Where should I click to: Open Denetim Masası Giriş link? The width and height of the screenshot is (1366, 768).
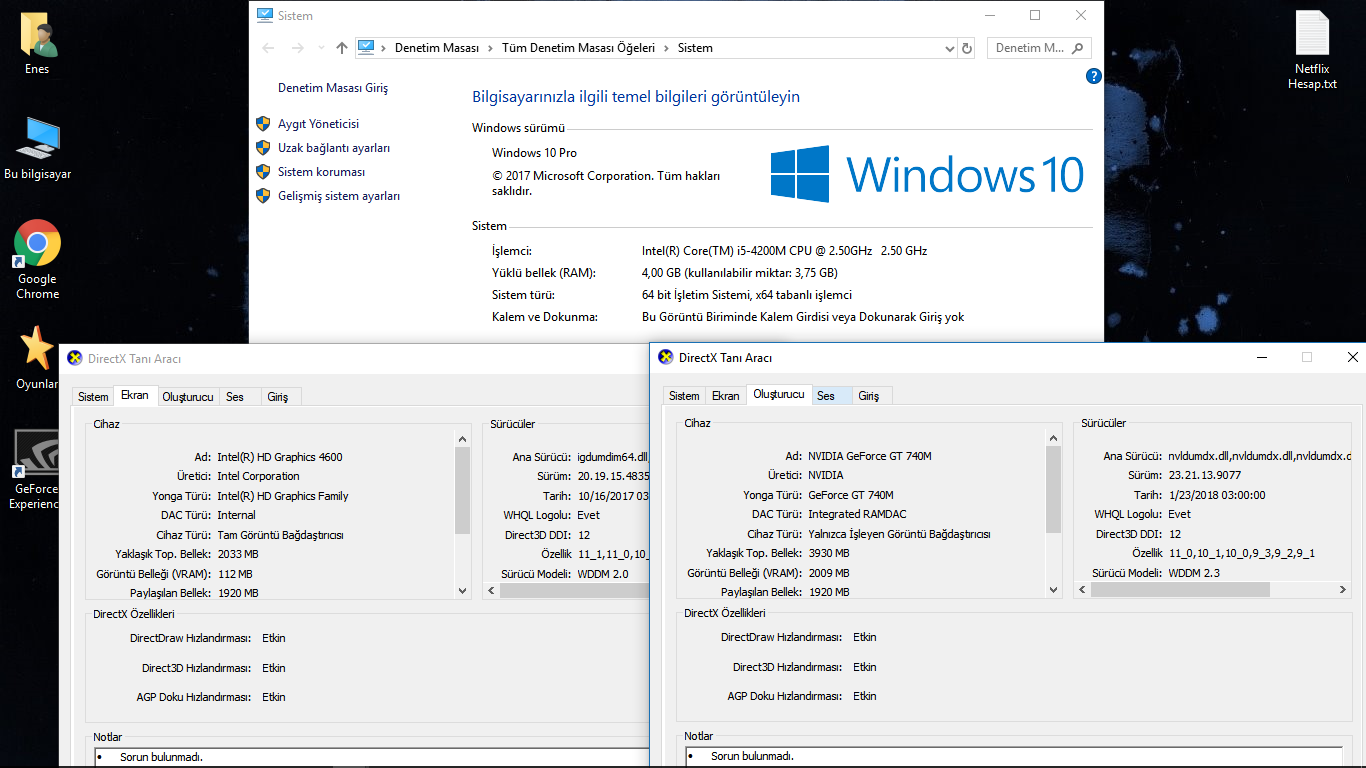click(333, 88)
